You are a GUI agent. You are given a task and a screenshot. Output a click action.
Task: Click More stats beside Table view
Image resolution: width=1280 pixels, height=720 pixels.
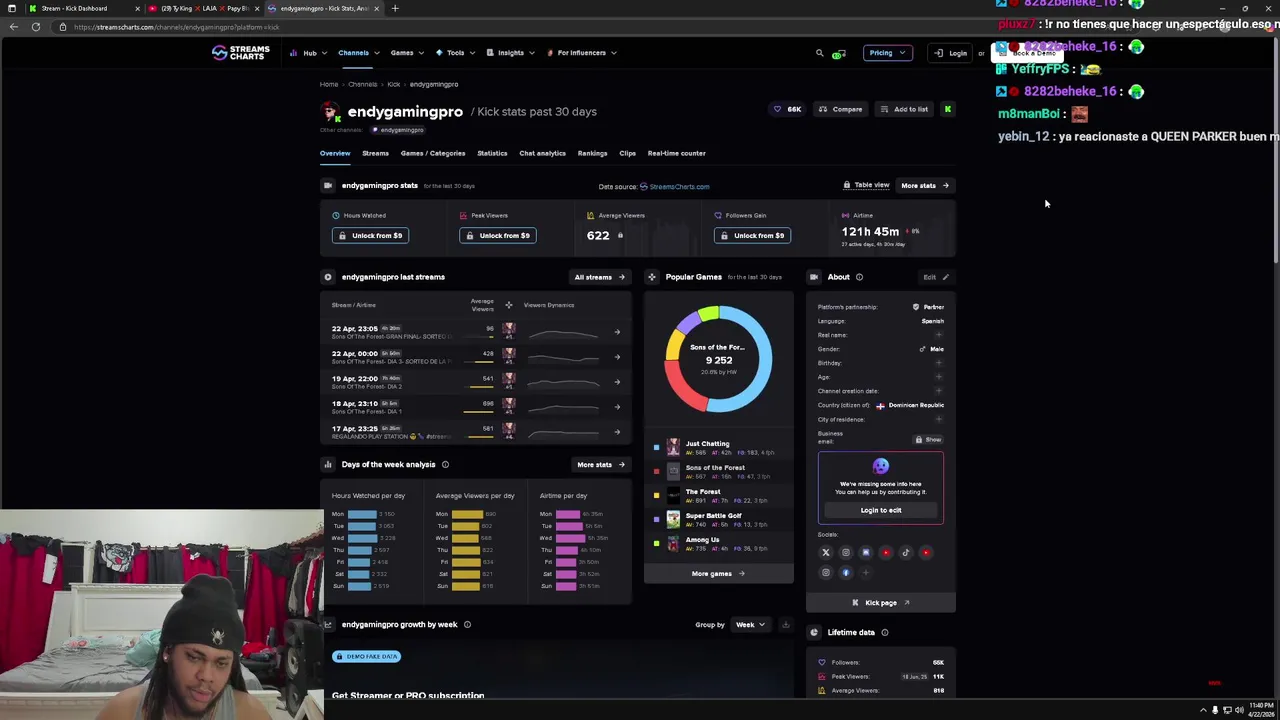coord(925,185)
